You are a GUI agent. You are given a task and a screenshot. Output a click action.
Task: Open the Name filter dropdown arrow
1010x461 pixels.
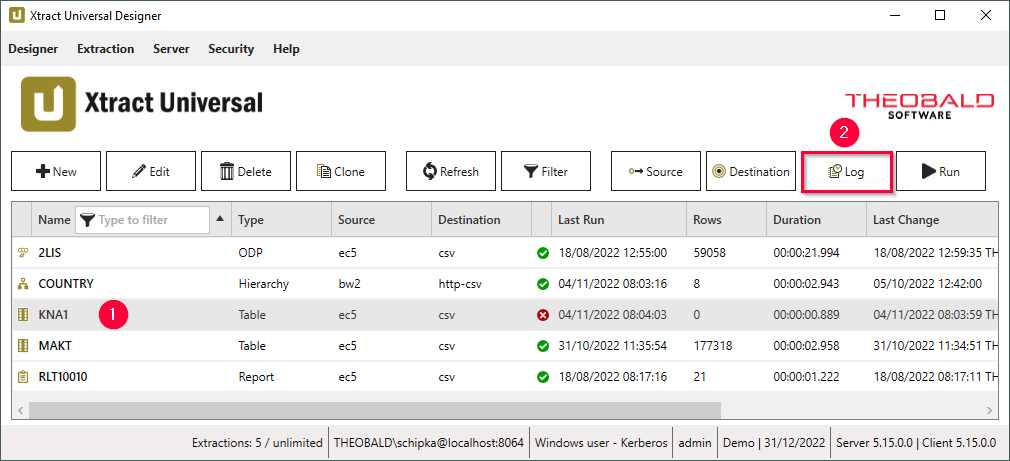pos(220,220)
